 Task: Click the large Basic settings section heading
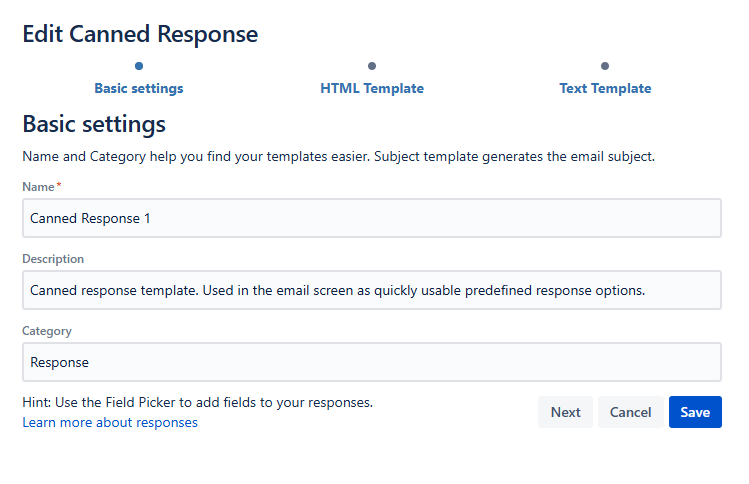[94, 125]
